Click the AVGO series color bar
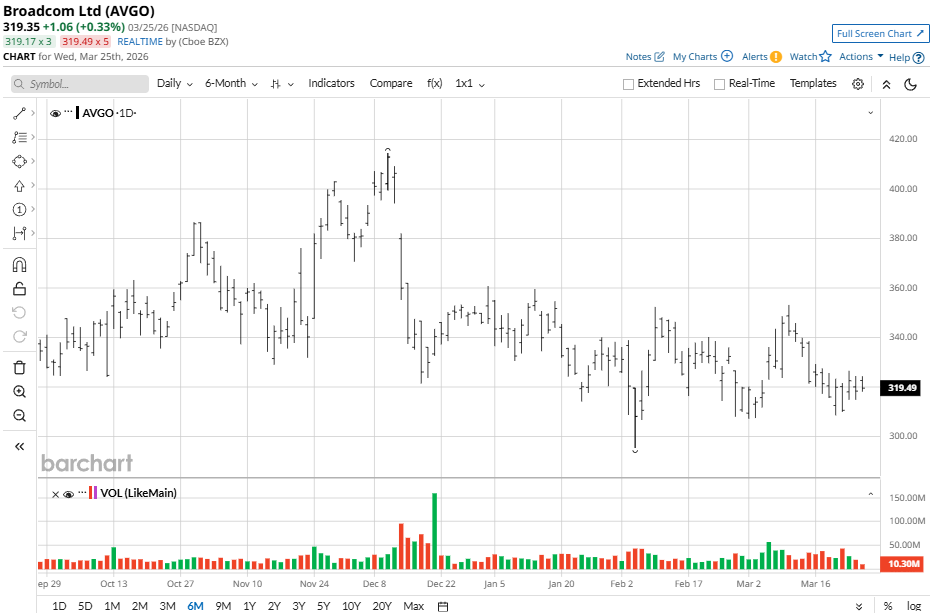Screen dimensions: 936x613 (x=78, y=113)
